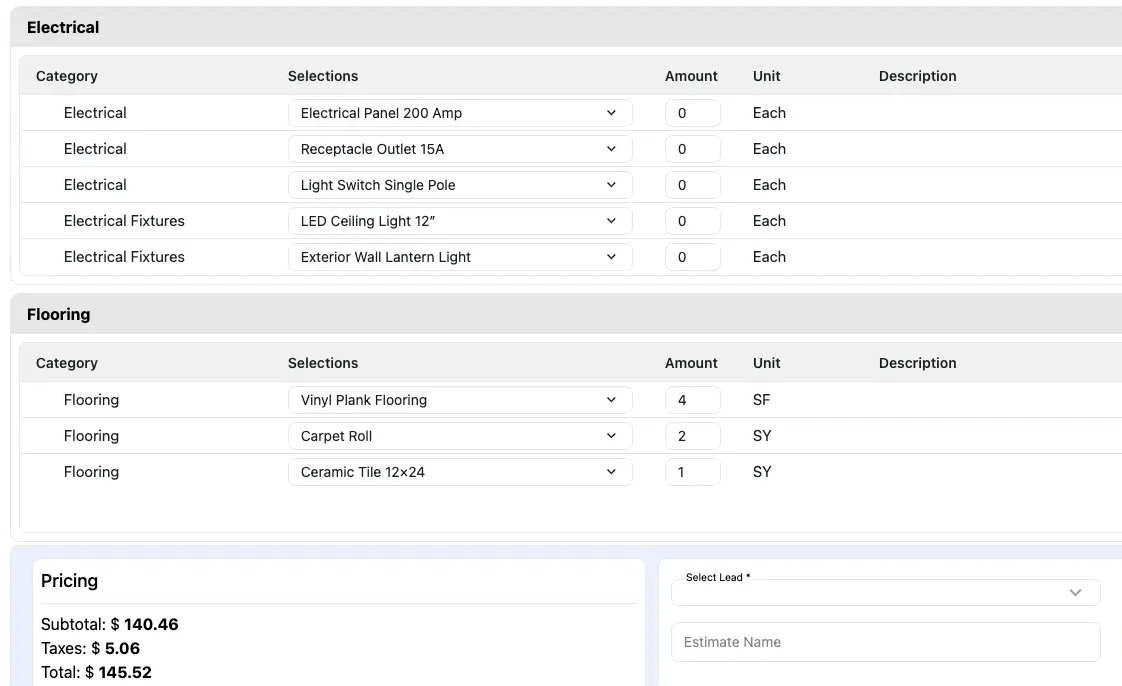Click the Select Lead dropdown chevron

[x=1075, y=593]
